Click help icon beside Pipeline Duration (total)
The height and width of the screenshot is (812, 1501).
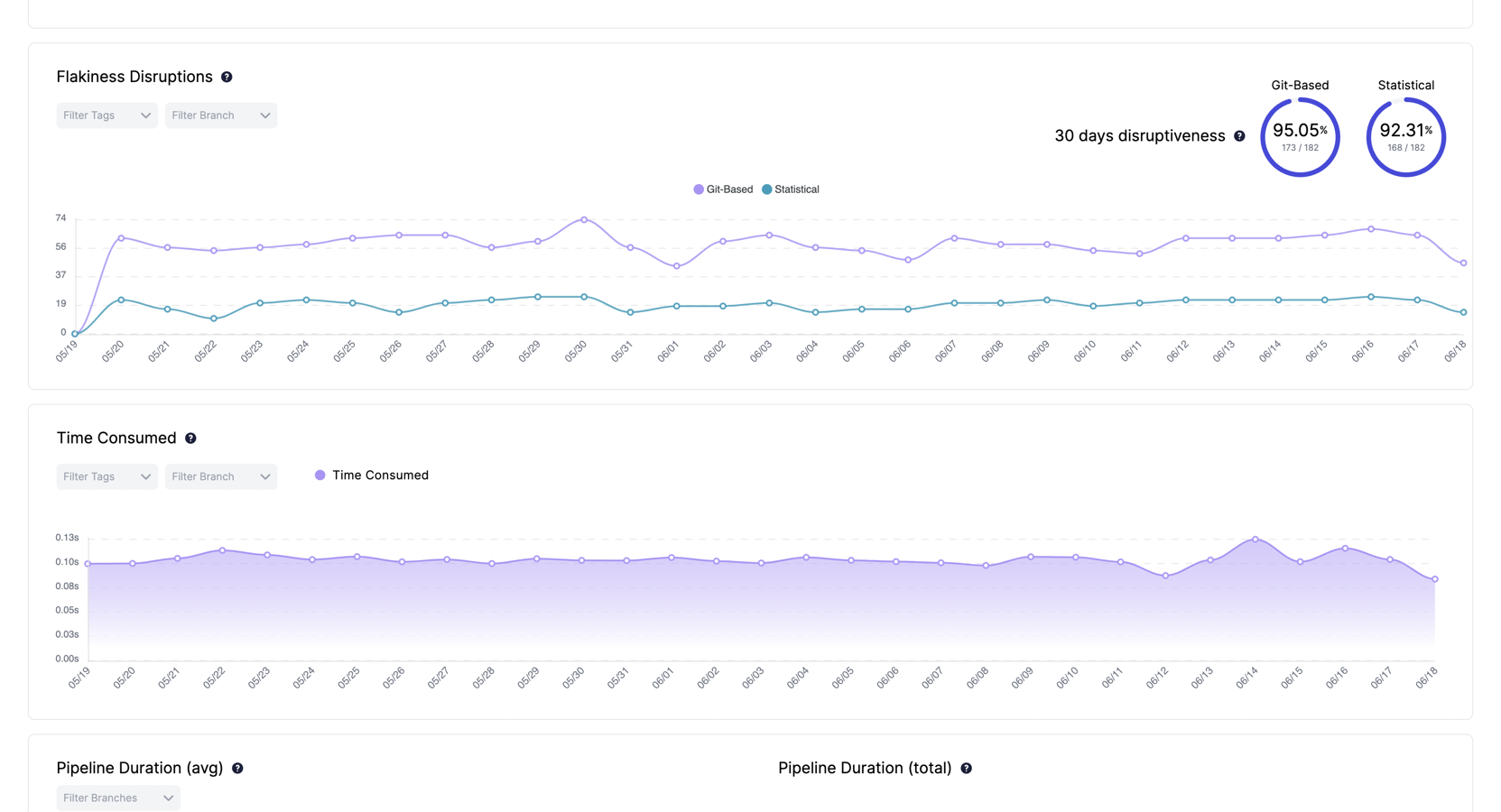[x=966, y=769]
